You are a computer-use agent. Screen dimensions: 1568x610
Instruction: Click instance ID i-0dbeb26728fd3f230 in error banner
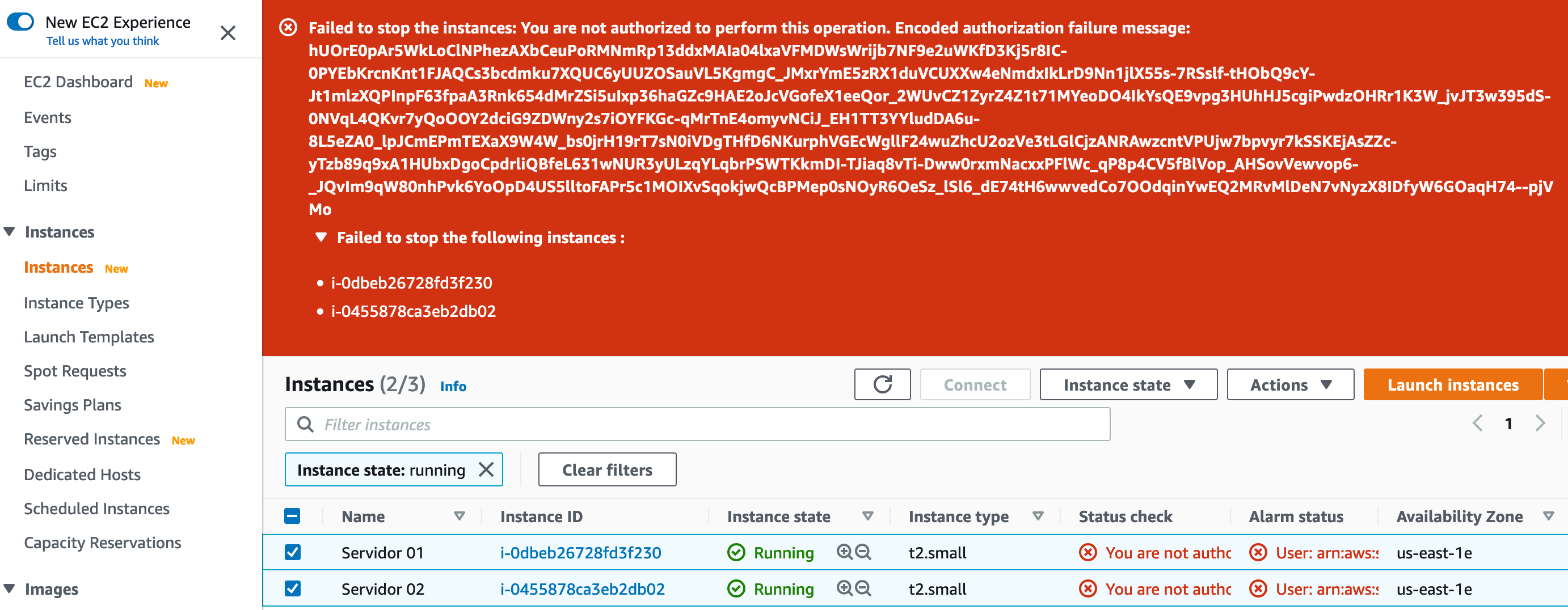[411, 283]
